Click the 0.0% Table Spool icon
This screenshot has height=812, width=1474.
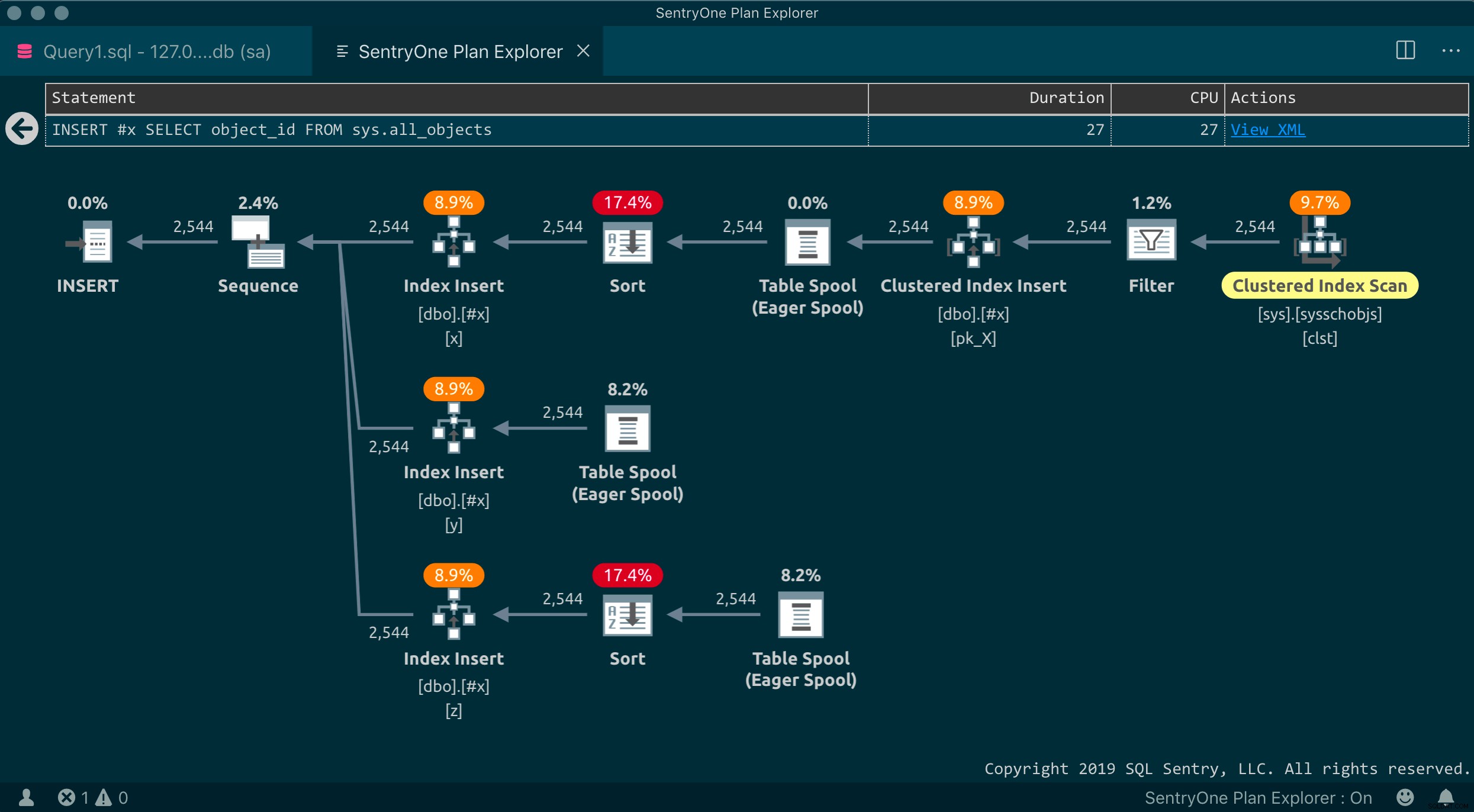tap(807, 242)
